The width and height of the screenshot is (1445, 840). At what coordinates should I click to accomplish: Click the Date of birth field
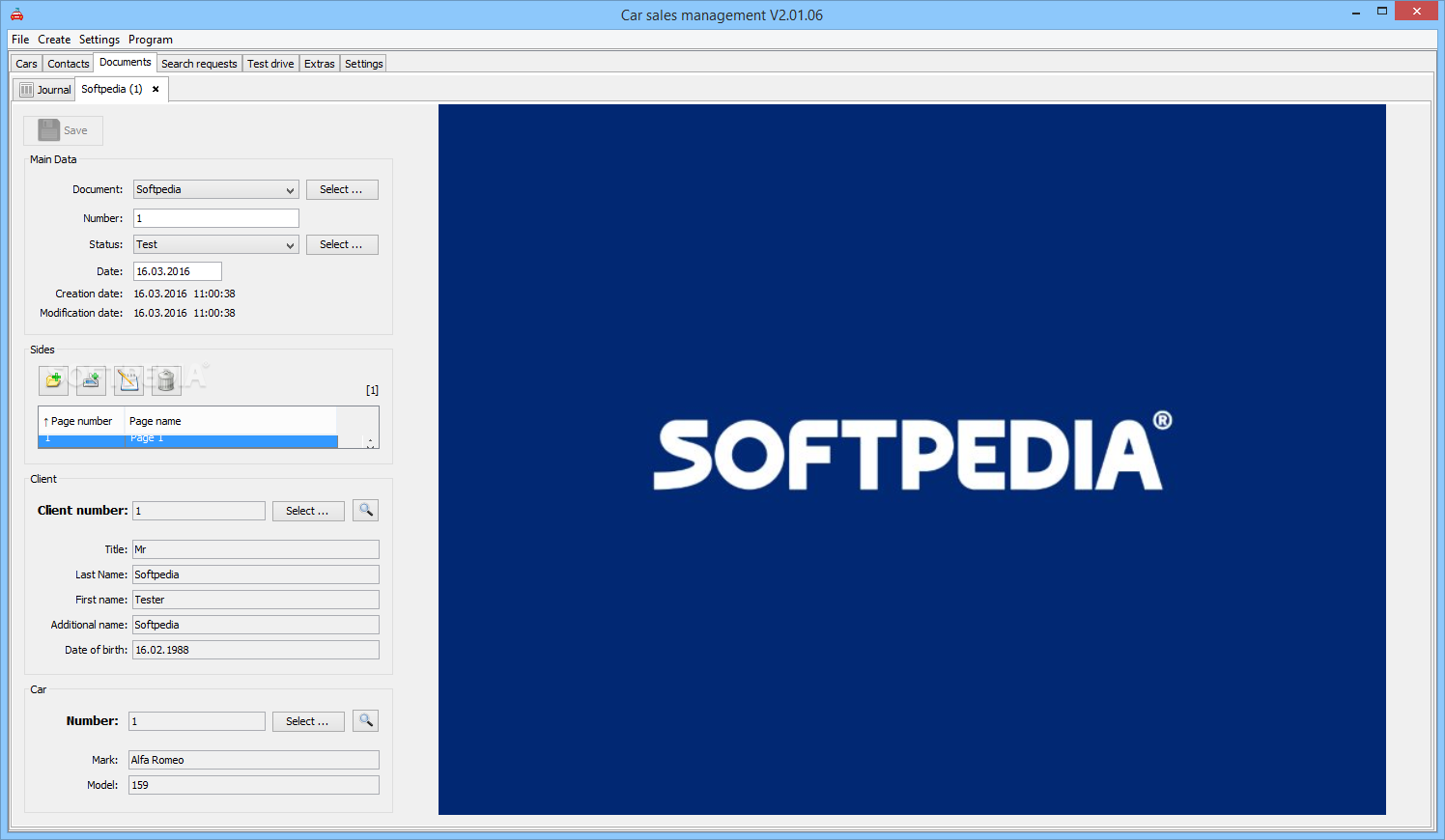(x=256, y=650)
